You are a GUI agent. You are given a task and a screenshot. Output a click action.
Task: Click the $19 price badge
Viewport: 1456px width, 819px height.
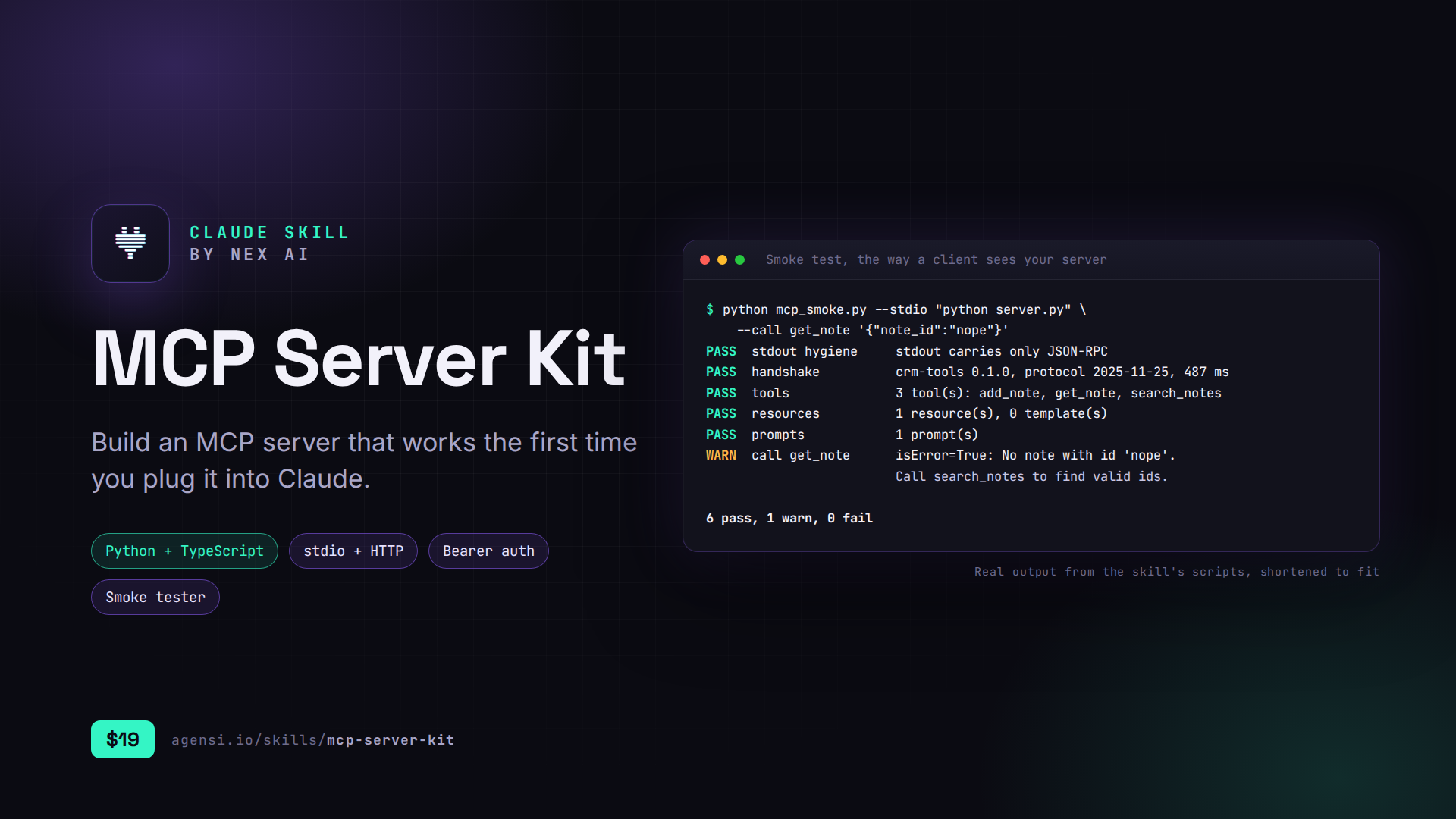tap(123, 739)
